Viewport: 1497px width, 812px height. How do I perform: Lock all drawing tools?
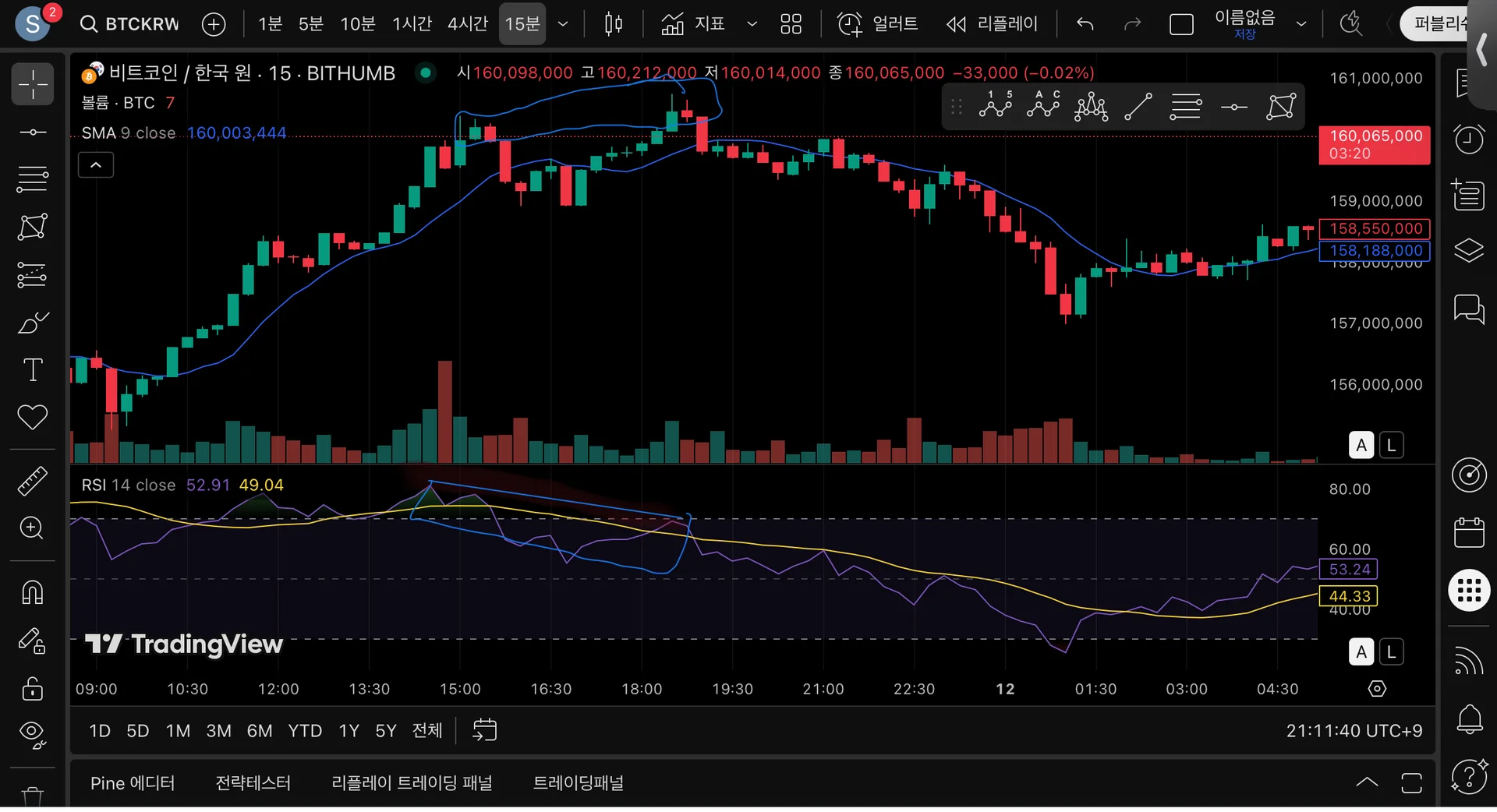pyautogui.click(x=33, y=688)
